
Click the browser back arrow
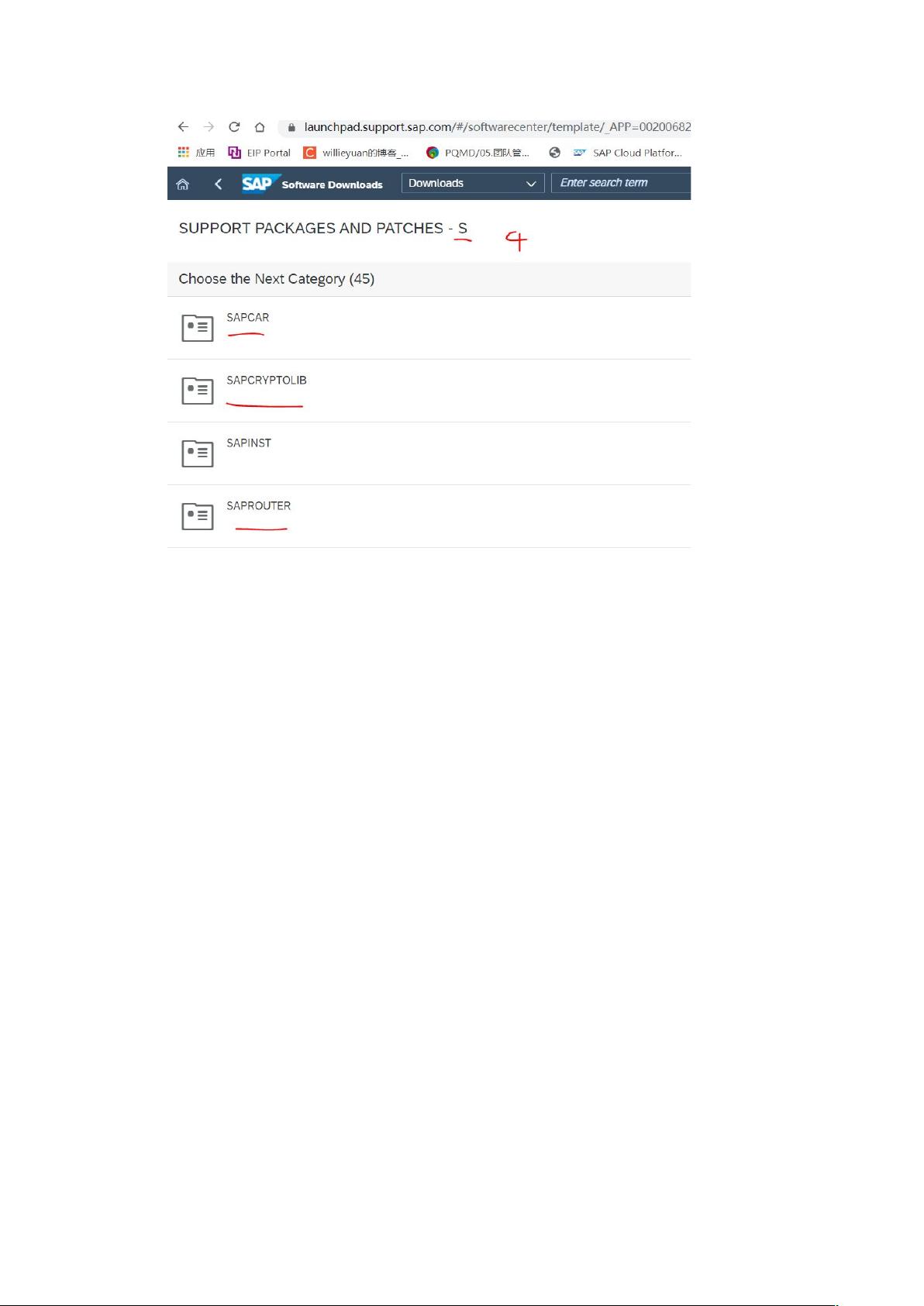[183, 126]
